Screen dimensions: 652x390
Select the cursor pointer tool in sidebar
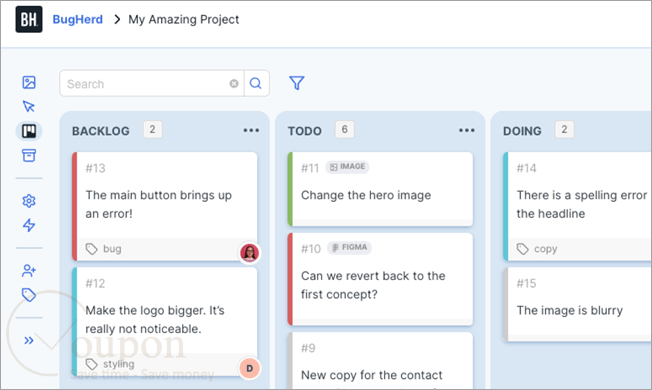click(29, 106)
